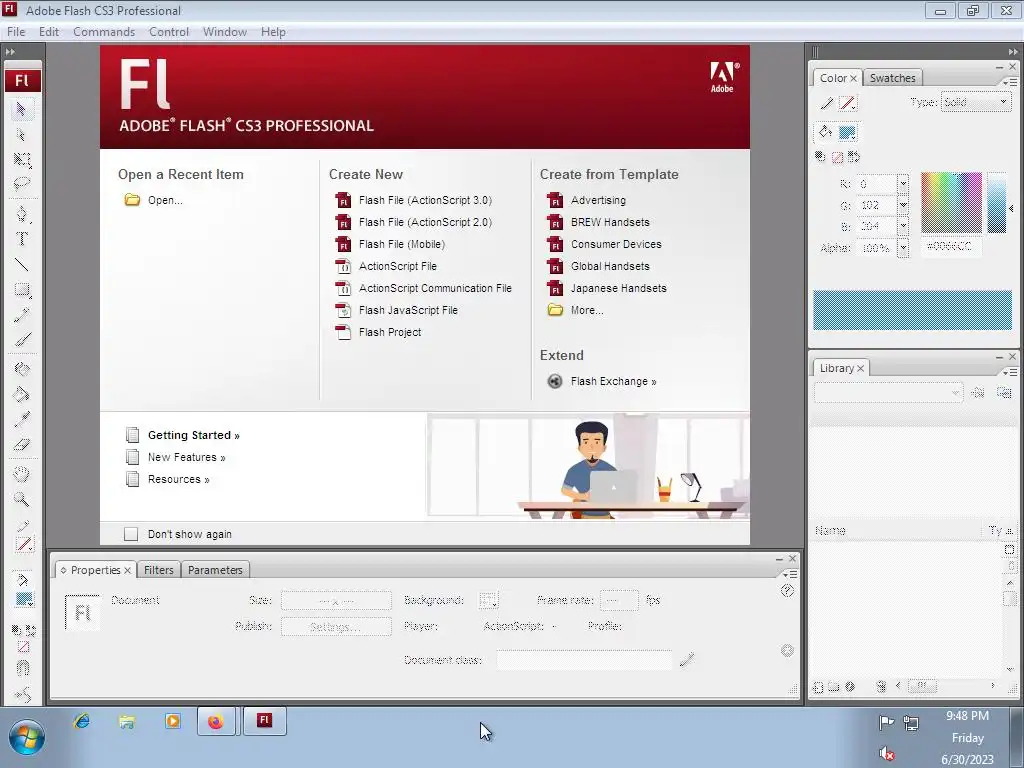The width and height of the screenshot is (1024, 768).
Task: Open the Library panel options menu
Action: pos(1010,372)
